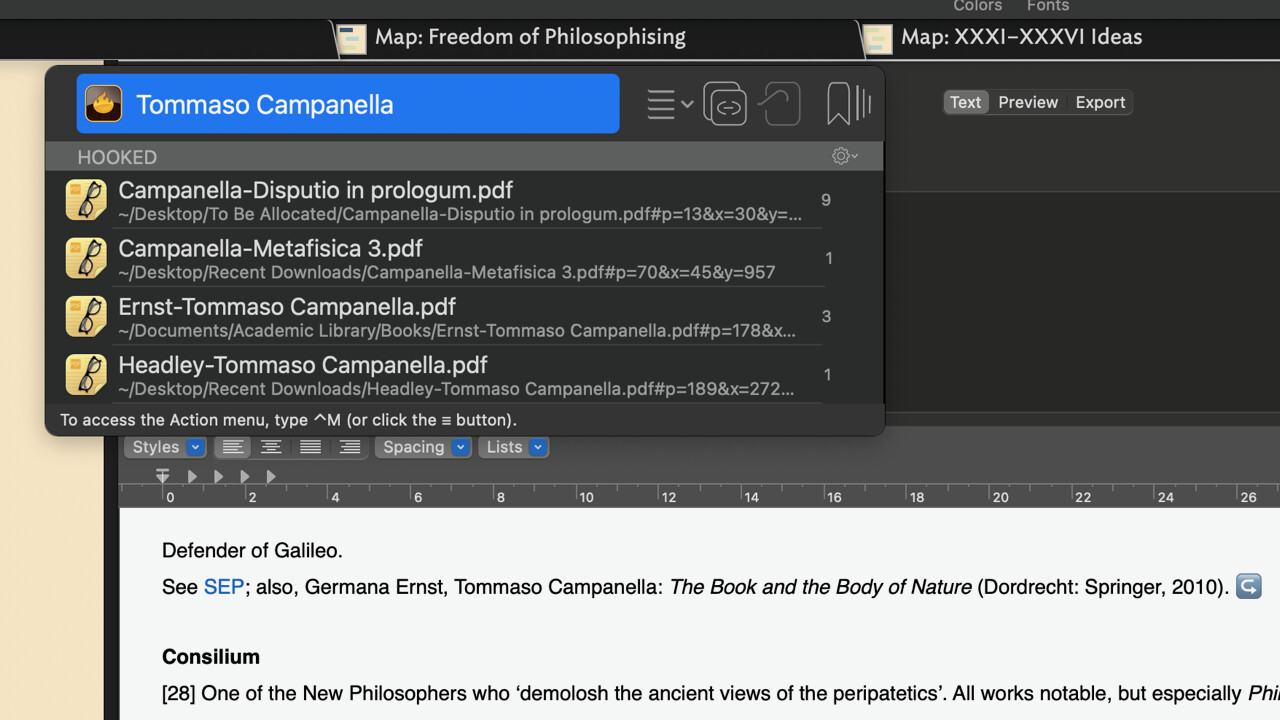Right-align the text
1280x720 pixels.
(349, 447)
